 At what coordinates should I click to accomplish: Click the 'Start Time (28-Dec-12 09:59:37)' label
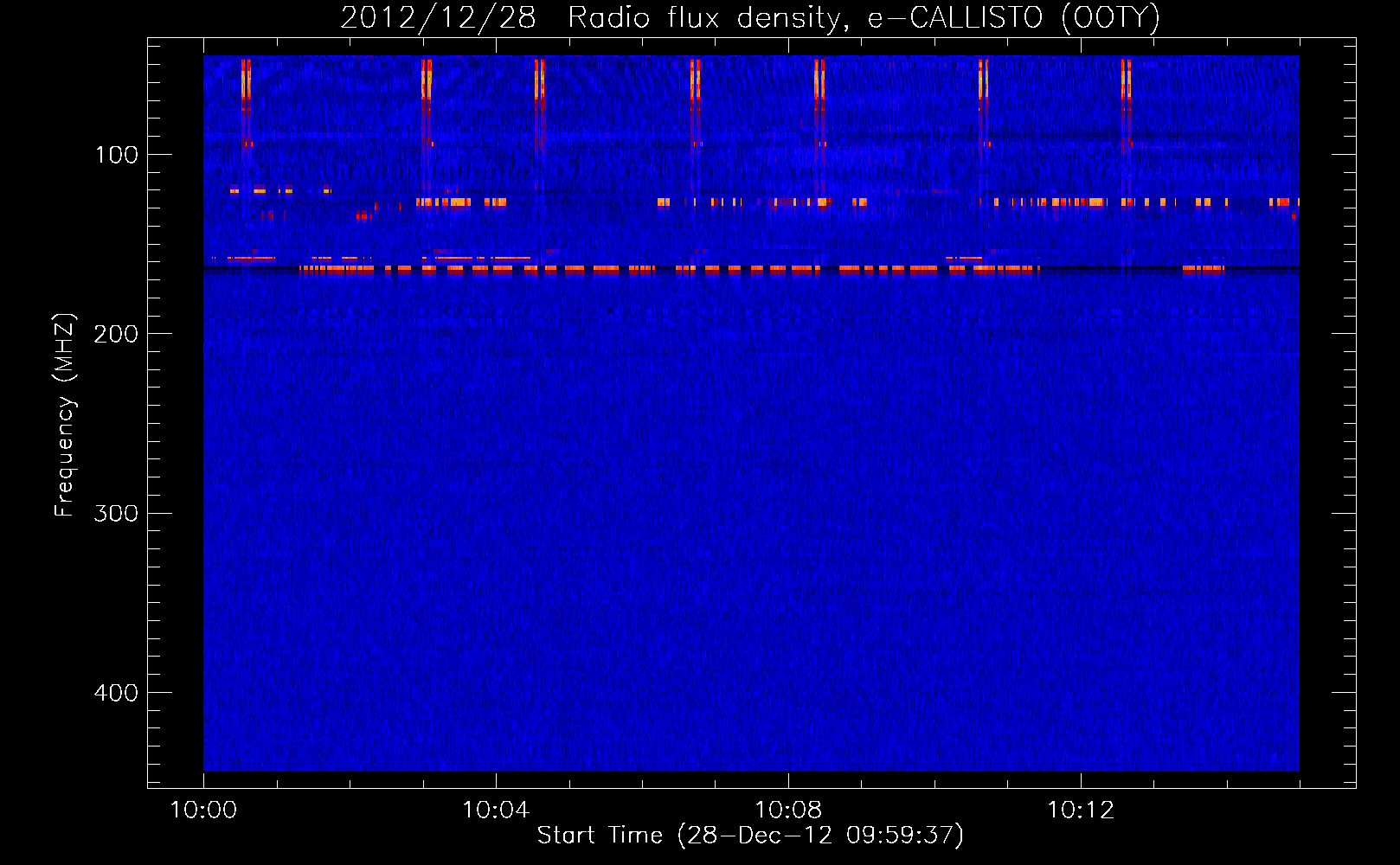click(x=750, y=836)
